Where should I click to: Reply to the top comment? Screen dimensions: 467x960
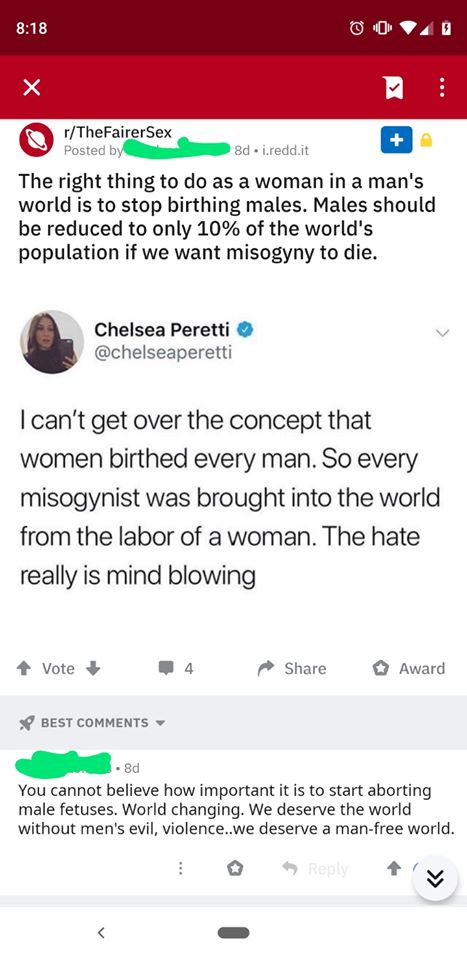pyautogui.click(x=315, y=869)
